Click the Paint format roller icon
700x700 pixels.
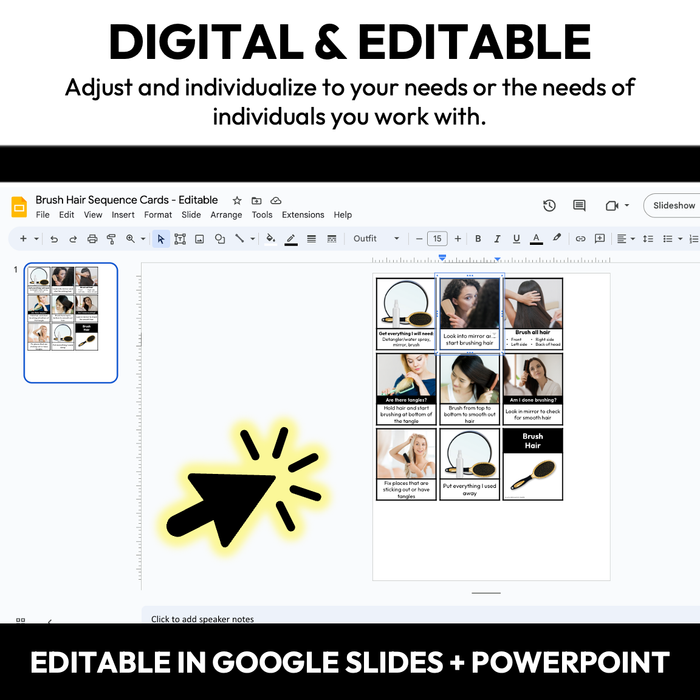click(x=111, y=239)
